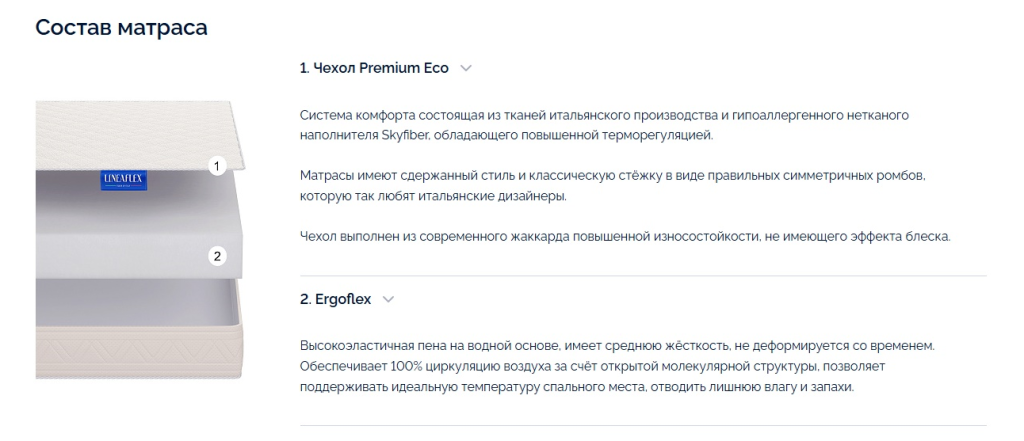Click the paragraph starting 'Система комфорта'
Screen dimensions: 1024x441
604,125
